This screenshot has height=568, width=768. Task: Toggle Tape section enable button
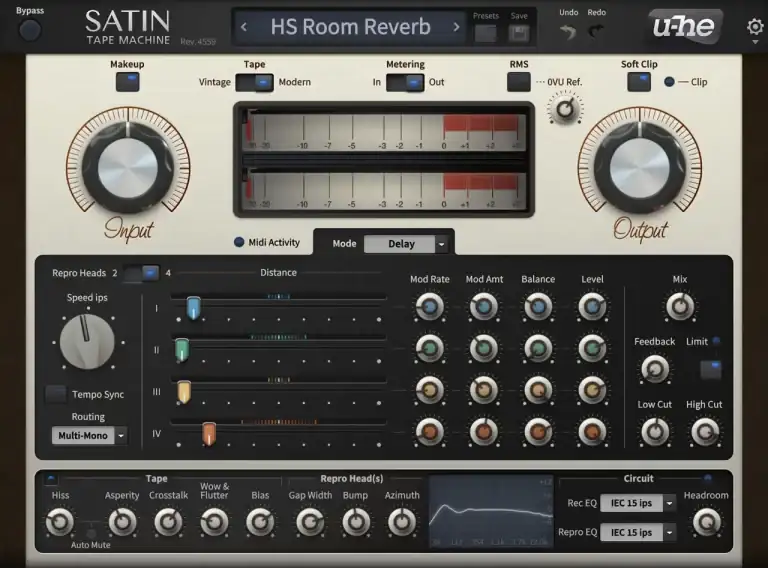point(51,478)
